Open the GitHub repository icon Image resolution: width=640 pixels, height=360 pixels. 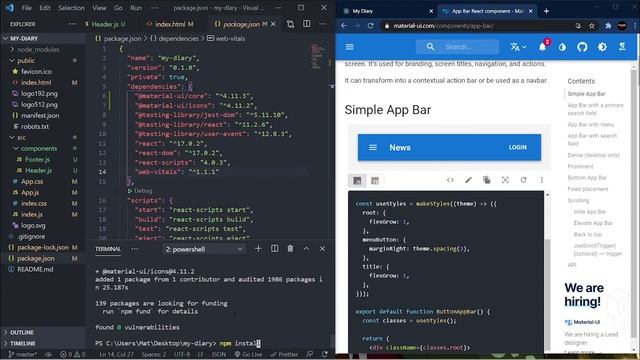tap(582, 47)
